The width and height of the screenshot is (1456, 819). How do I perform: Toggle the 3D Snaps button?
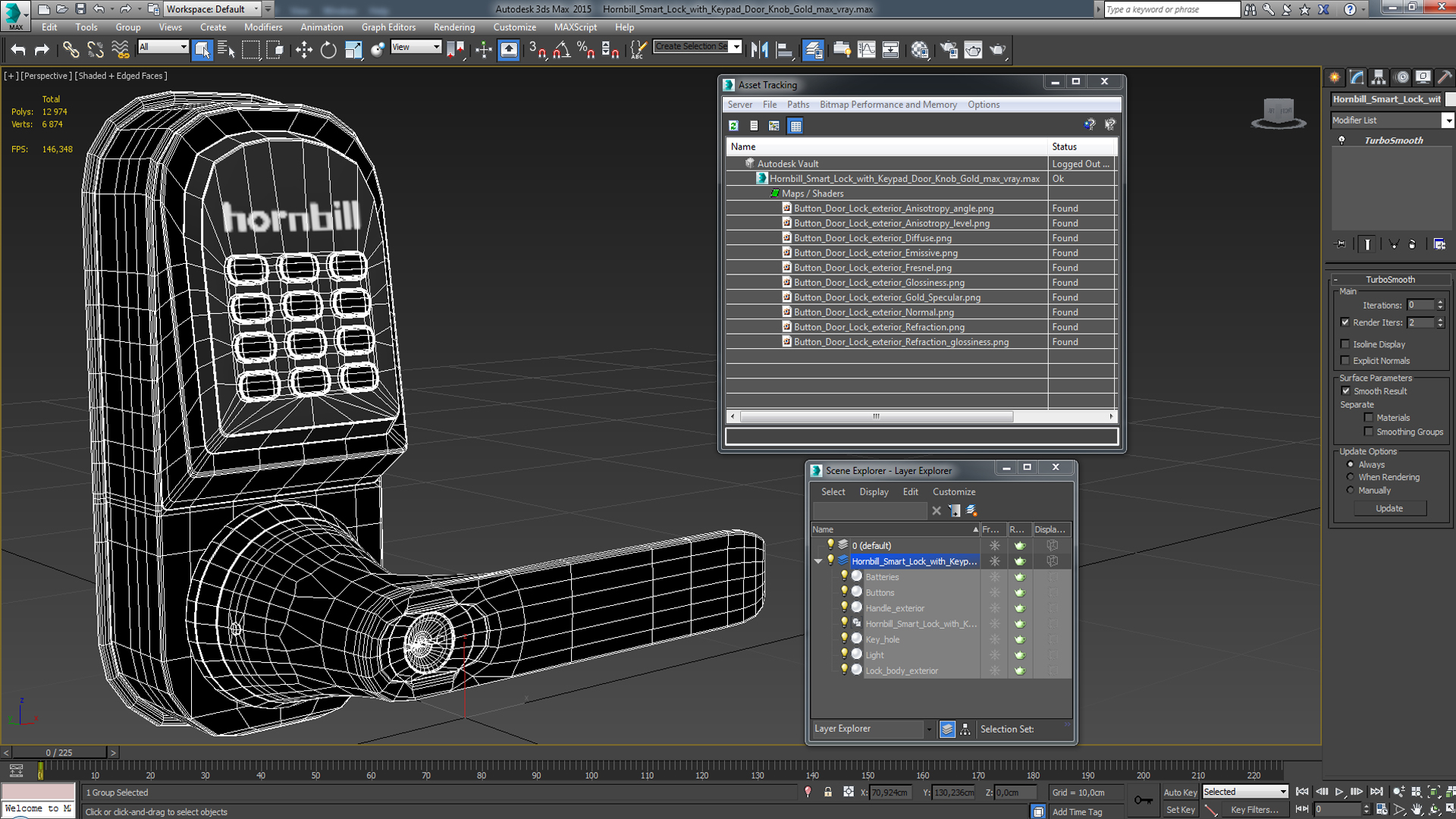click(x=537, y=50)
